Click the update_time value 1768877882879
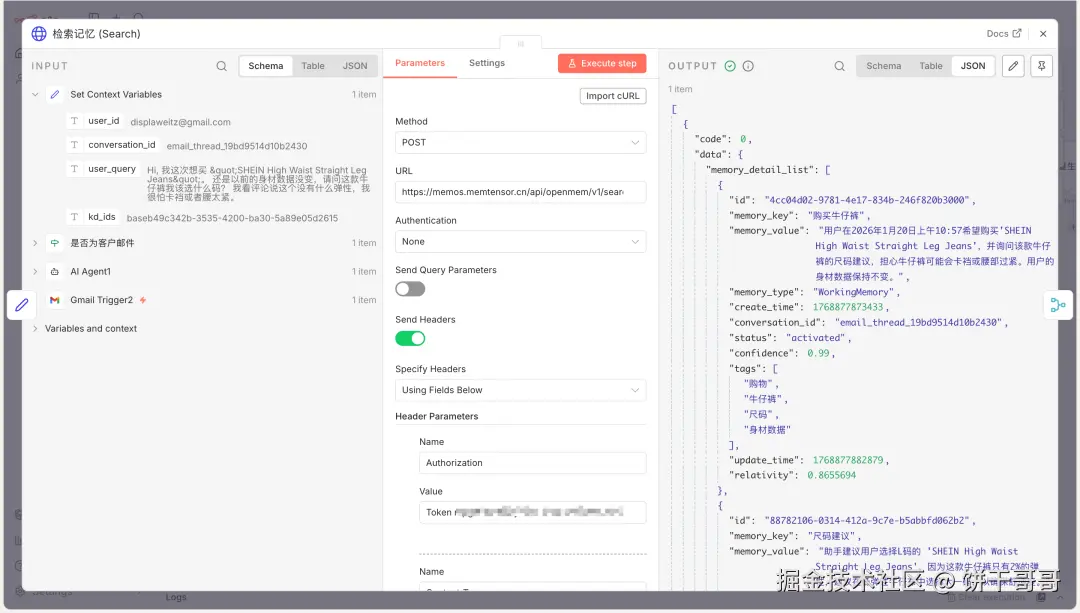The image size is (1080, 613). [847, 460]
